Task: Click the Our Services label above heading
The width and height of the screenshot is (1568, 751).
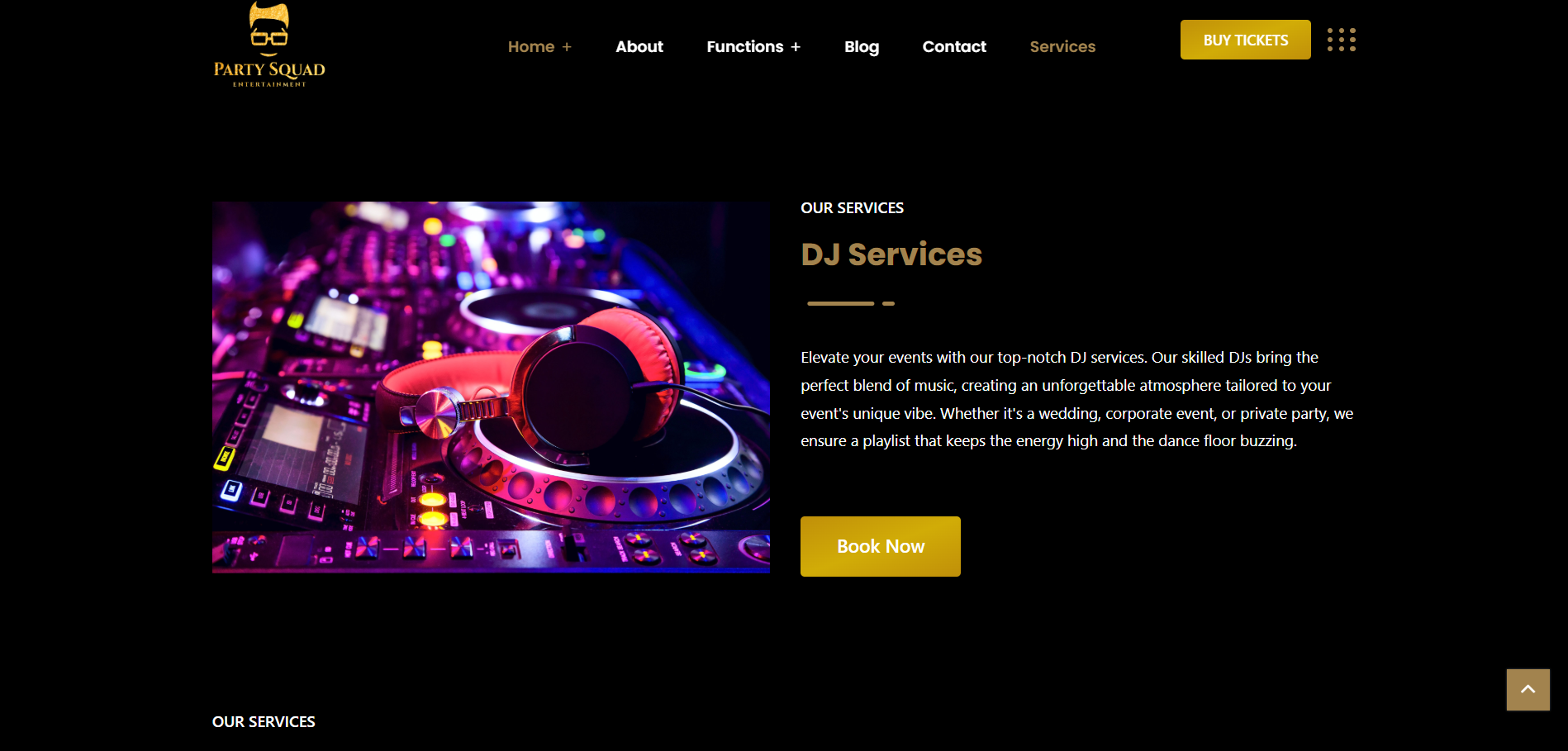Action: [852, 208]
